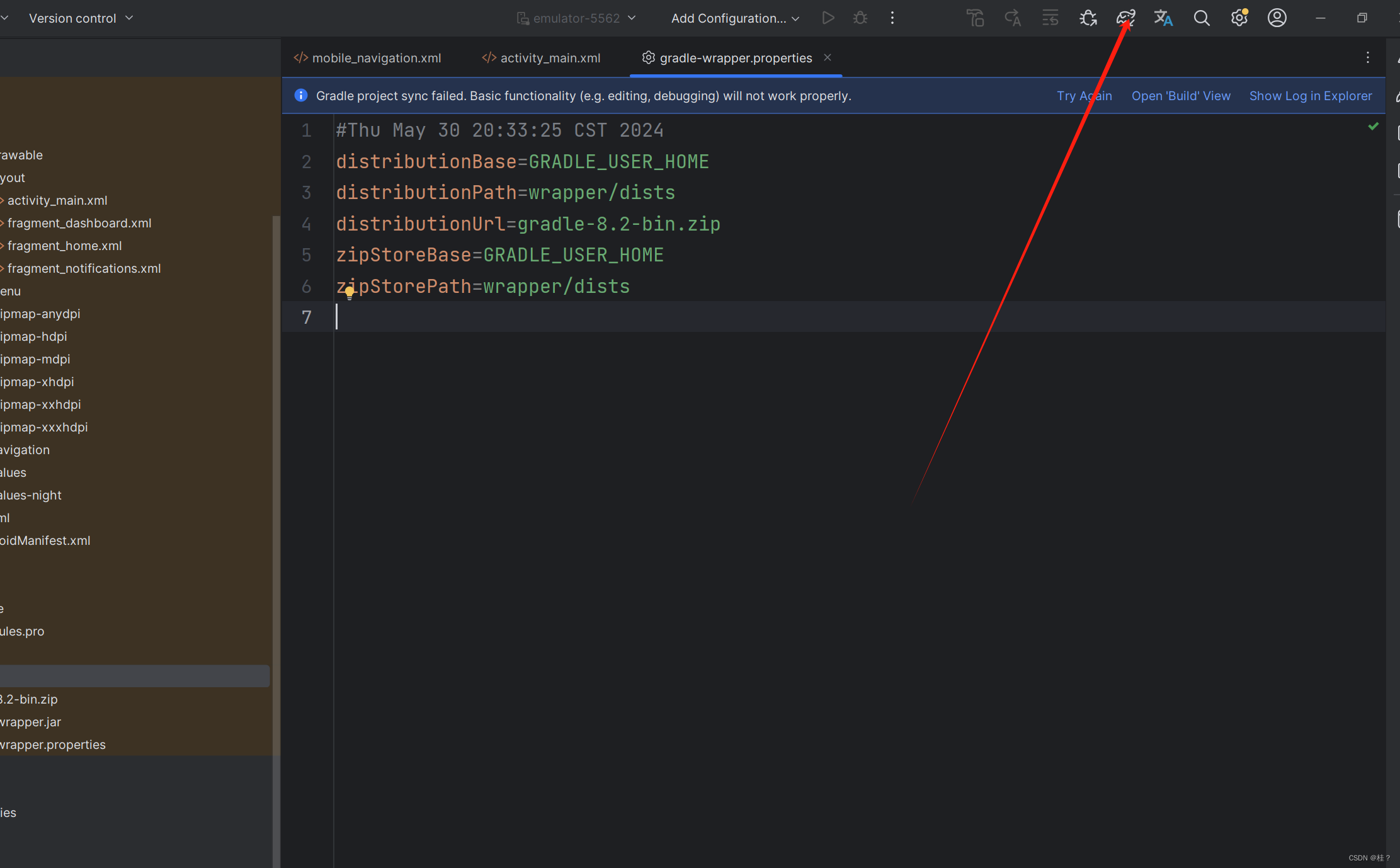
Task: Select the activity_main.xml tab
Action: point(541,57)
